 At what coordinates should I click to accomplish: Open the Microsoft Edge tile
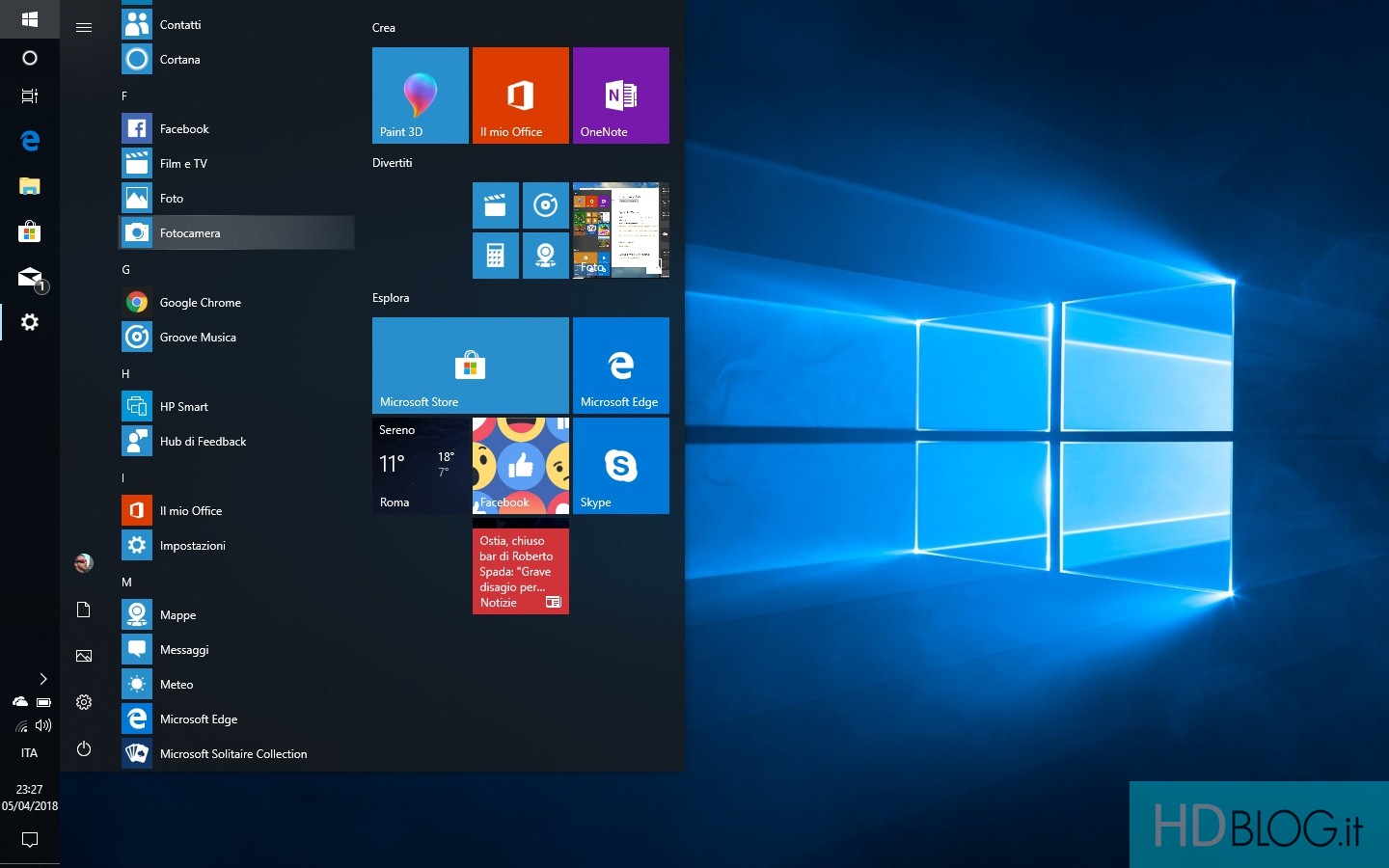coord(621,366)
